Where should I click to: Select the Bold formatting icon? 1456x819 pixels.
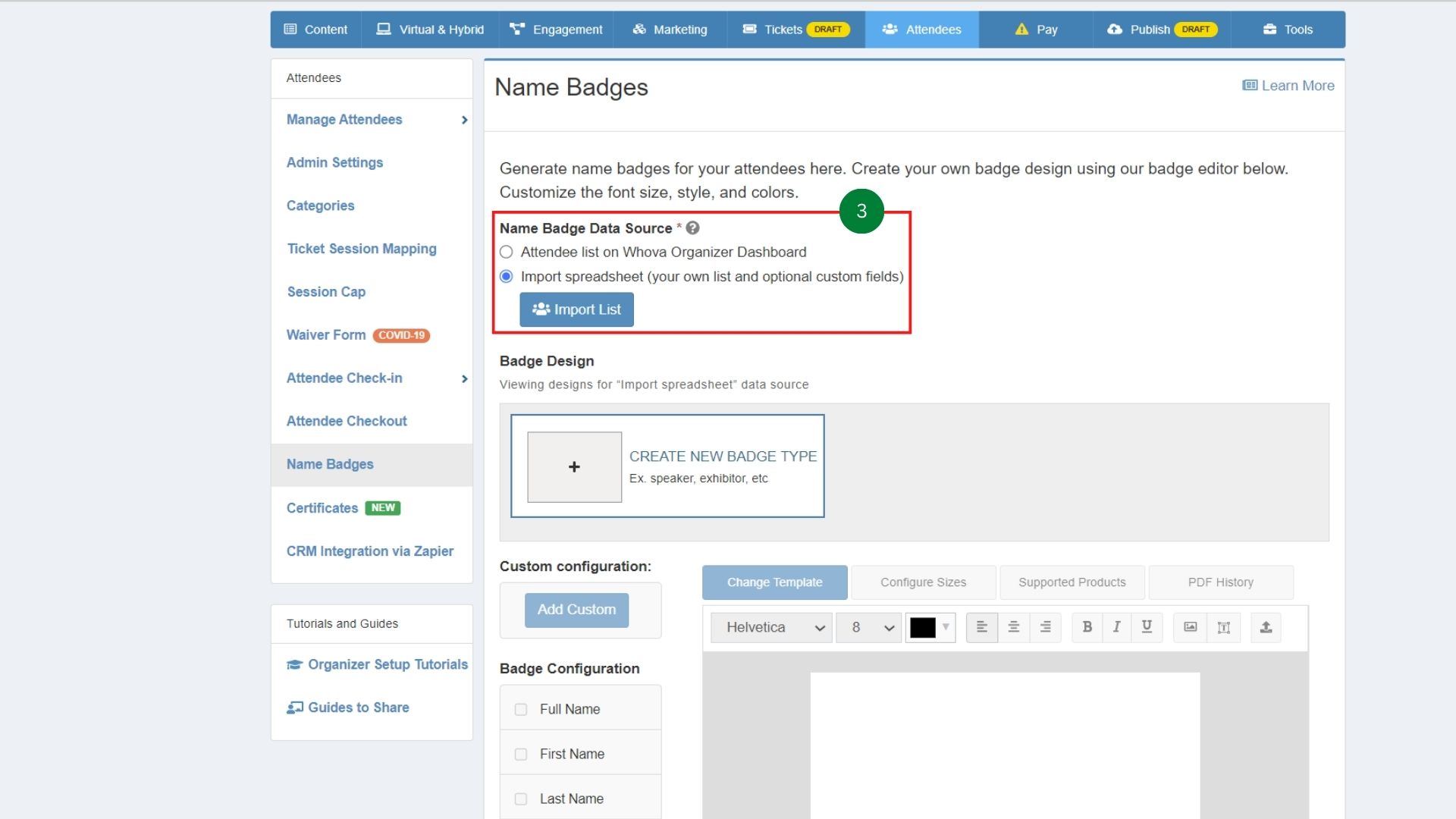pyautogui.click(x=1086, y=627)
